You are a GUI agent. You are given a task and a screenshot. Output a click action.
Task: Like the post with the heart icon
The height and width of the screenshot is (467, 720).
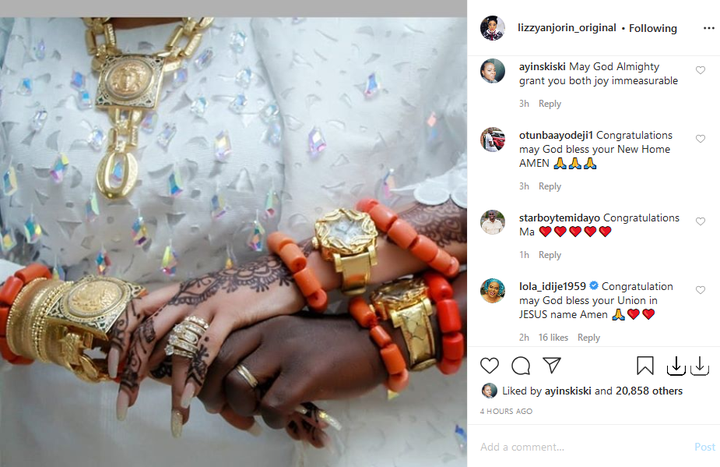[x=489, y=366]
